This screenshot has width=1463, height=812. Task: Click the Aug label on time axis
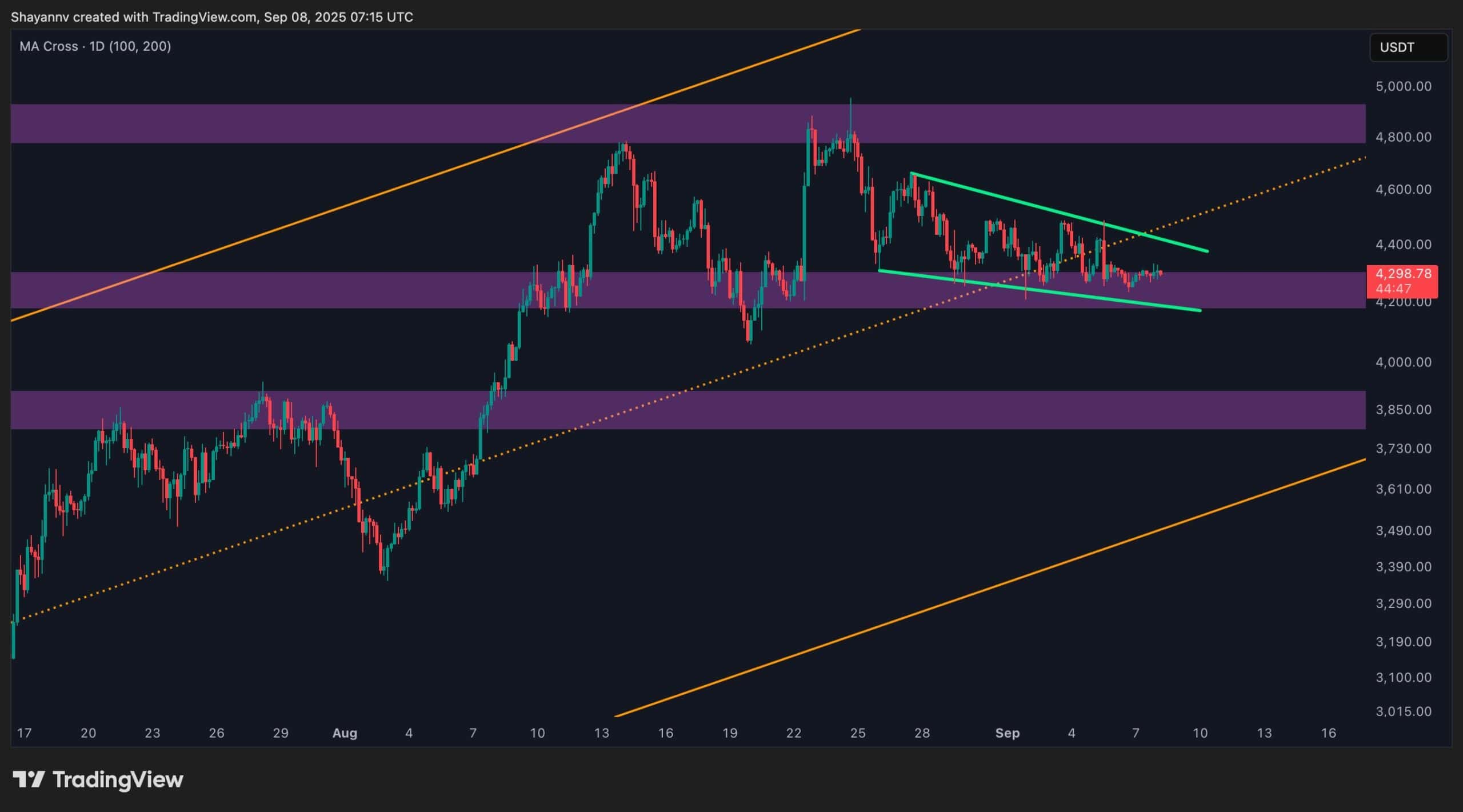pyautogui.click(x=345, y=733)
